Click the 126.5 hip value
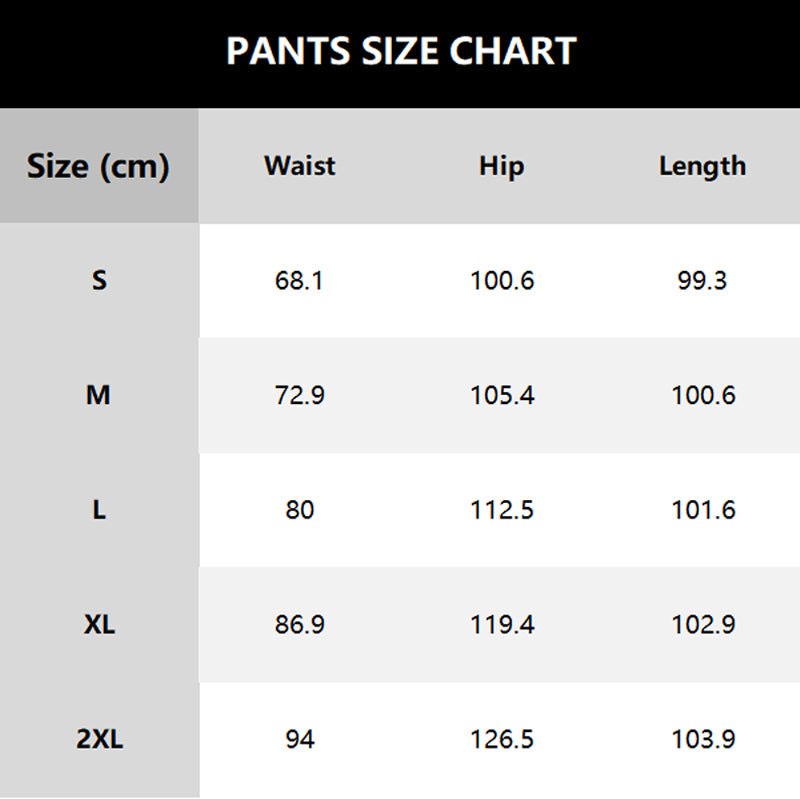This screenshot has height=799, width=800. click(502, 740)
